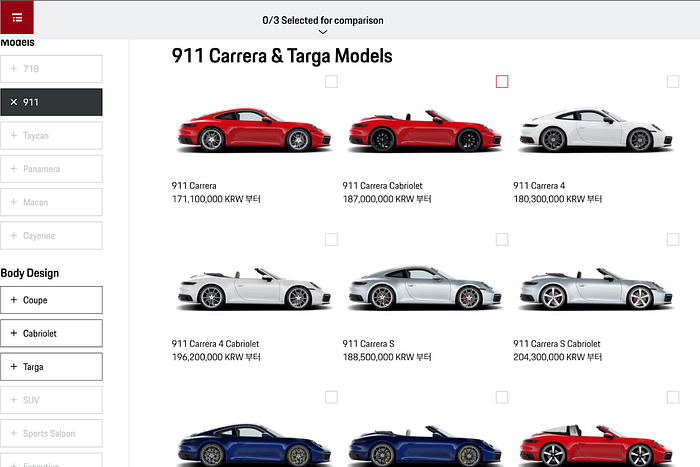Viewport: 700px width, 467px height.
Task: Select the 187,000,000 KRW price text
Action: [387, 199]
